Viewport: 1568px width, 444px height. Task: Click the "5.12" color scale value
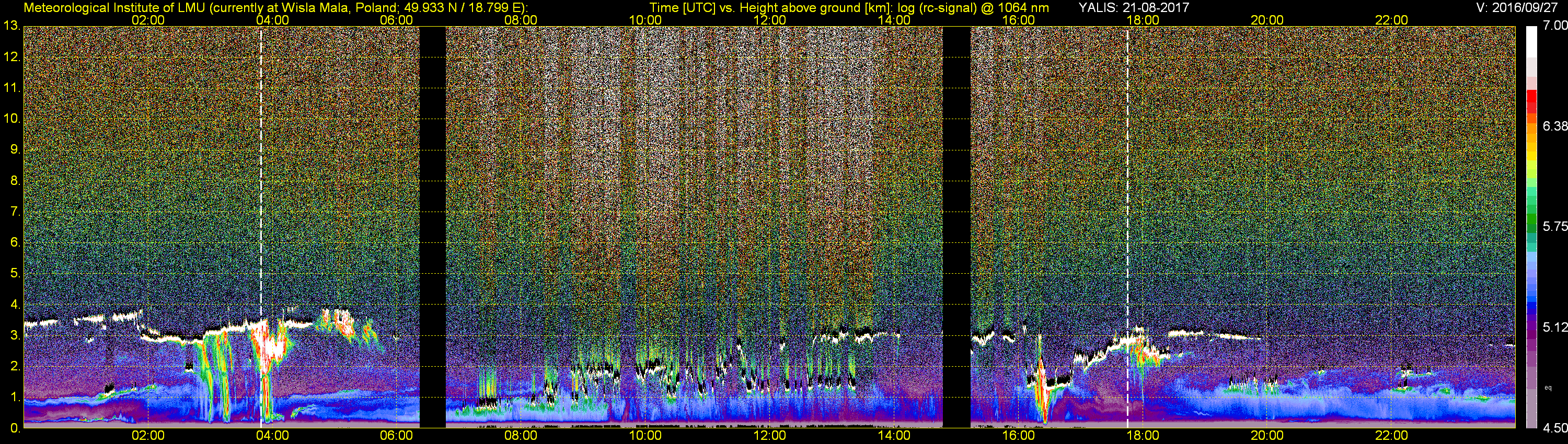1556,327
